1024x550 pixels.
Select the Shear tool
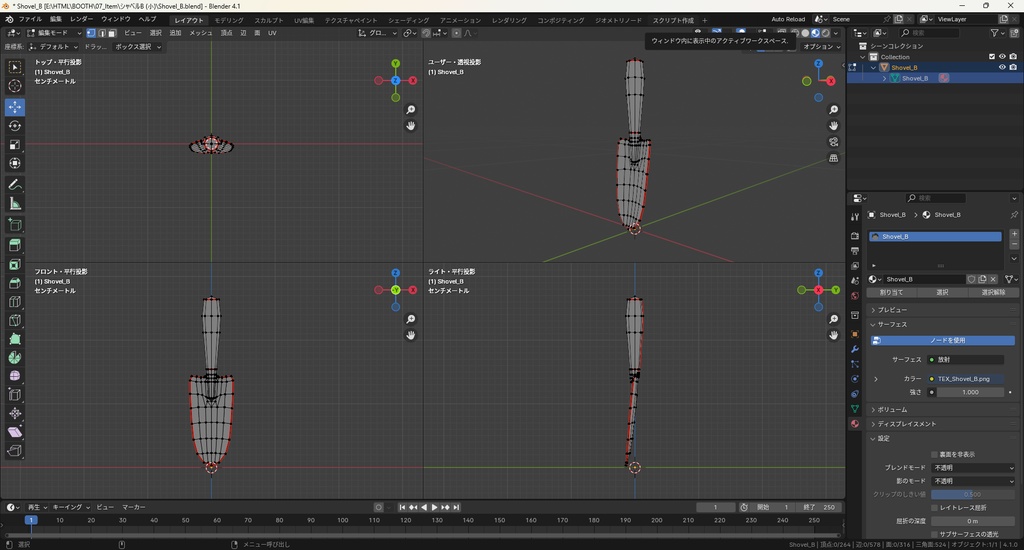tap(14, 432)
